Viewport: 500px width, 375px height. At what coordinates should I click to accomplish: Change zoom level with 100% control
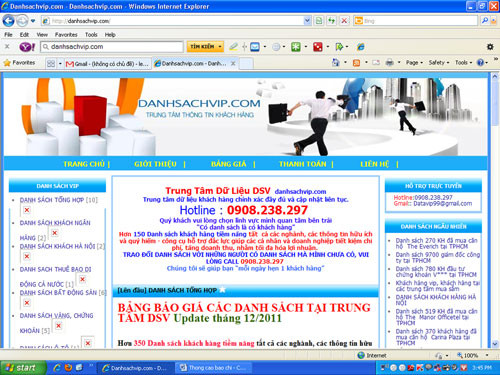click(x=472, y=355)
